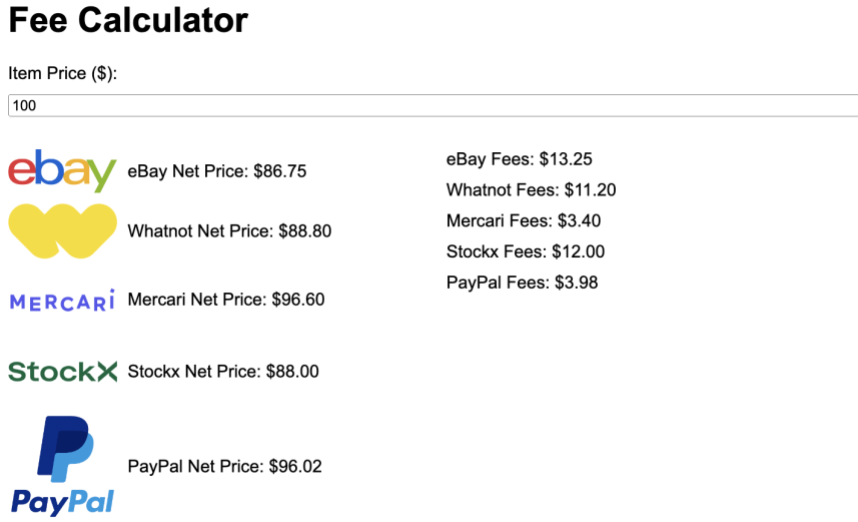Viewport: 858px width, 522px height.
Task: Click the blue PayPal double-P emblem
Action: 65,446
